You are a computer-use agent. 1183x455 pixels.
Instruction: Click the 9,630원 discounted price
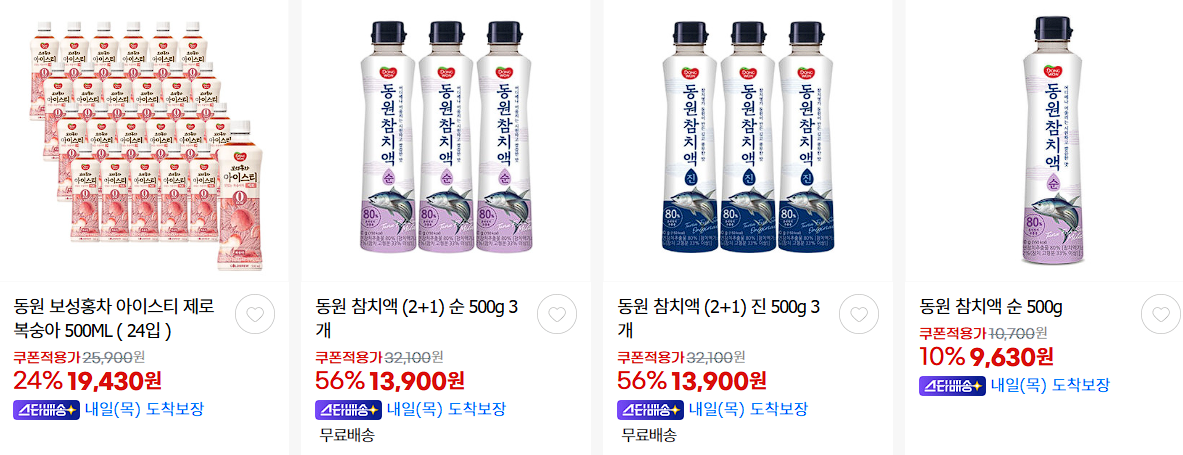pyautogui.click(x=1011, y=355)
